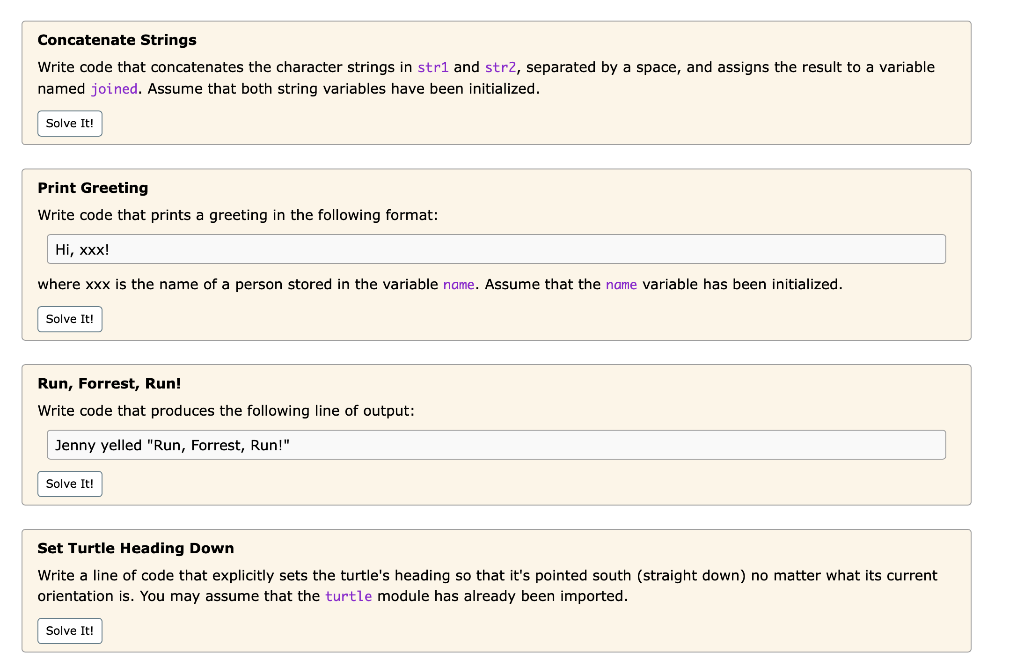The width and height of the screenshot is (1024, 660).
Task: Click Solve It! under Set Turtle Heading Down
Action: tap(69, 630)
